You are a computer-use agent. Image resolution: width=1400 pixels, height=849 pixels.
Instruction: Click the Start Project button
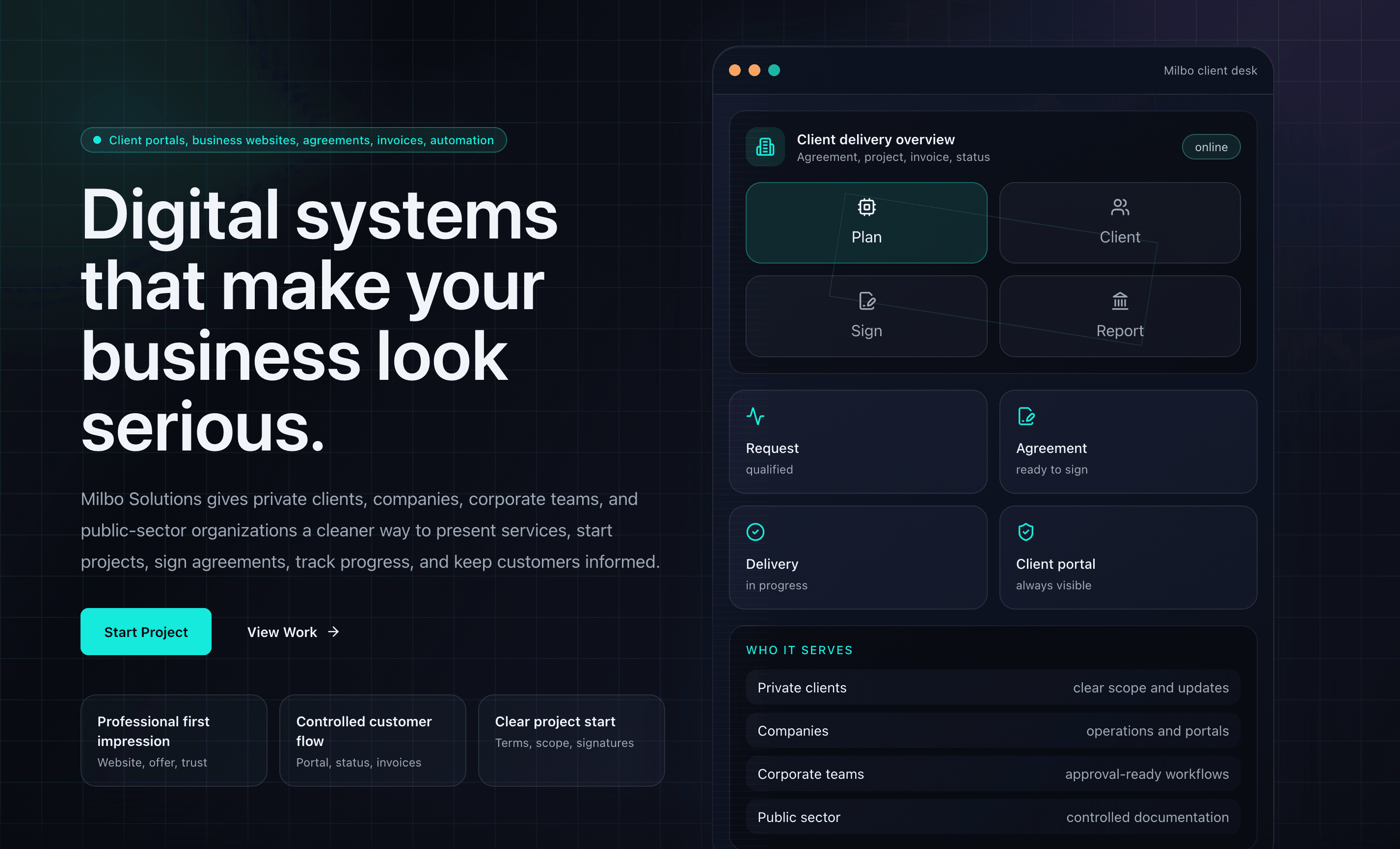pyautogui.click(x=146, y=632)
